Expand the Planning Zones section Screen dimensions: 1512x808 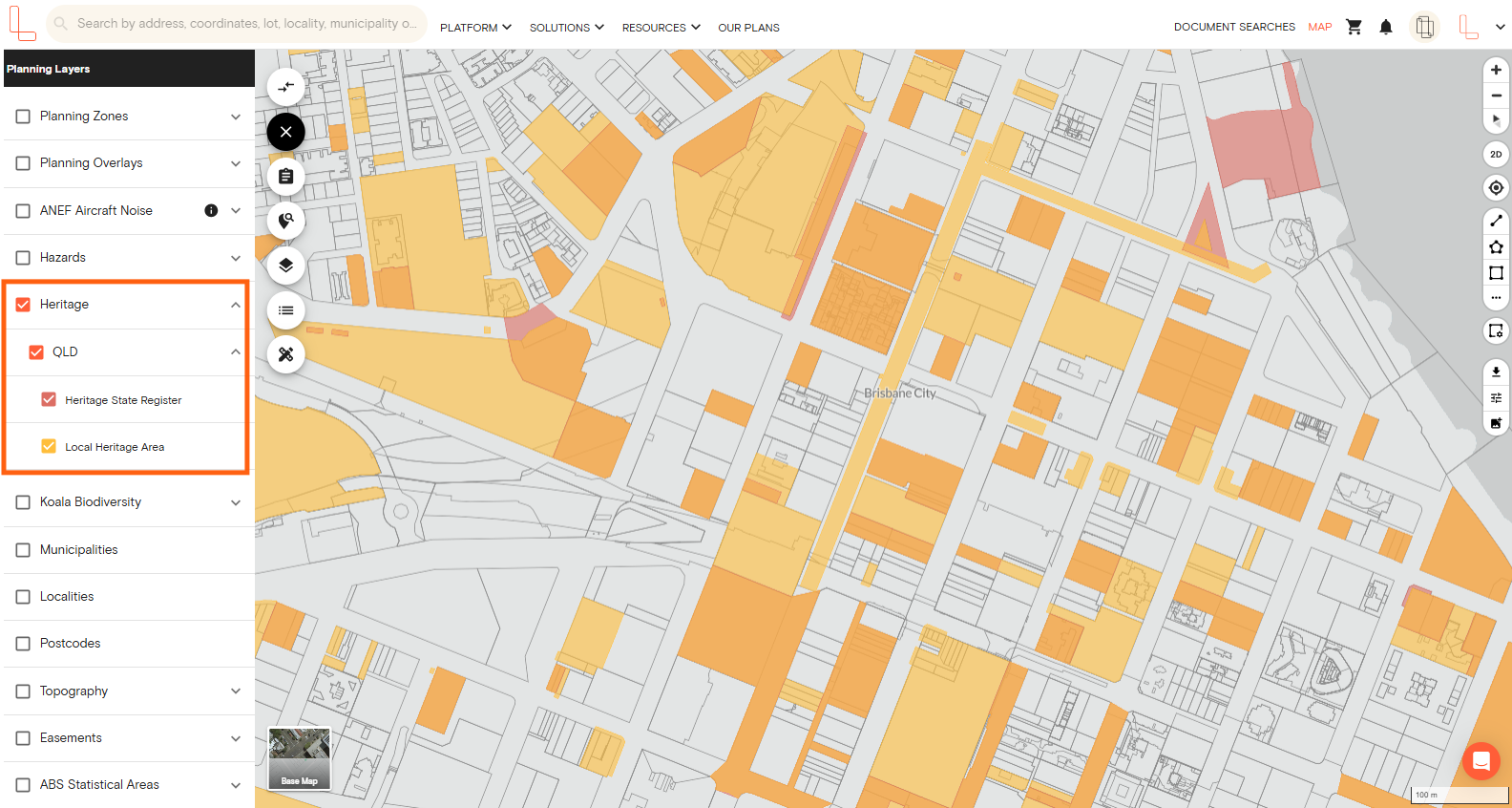236,117
